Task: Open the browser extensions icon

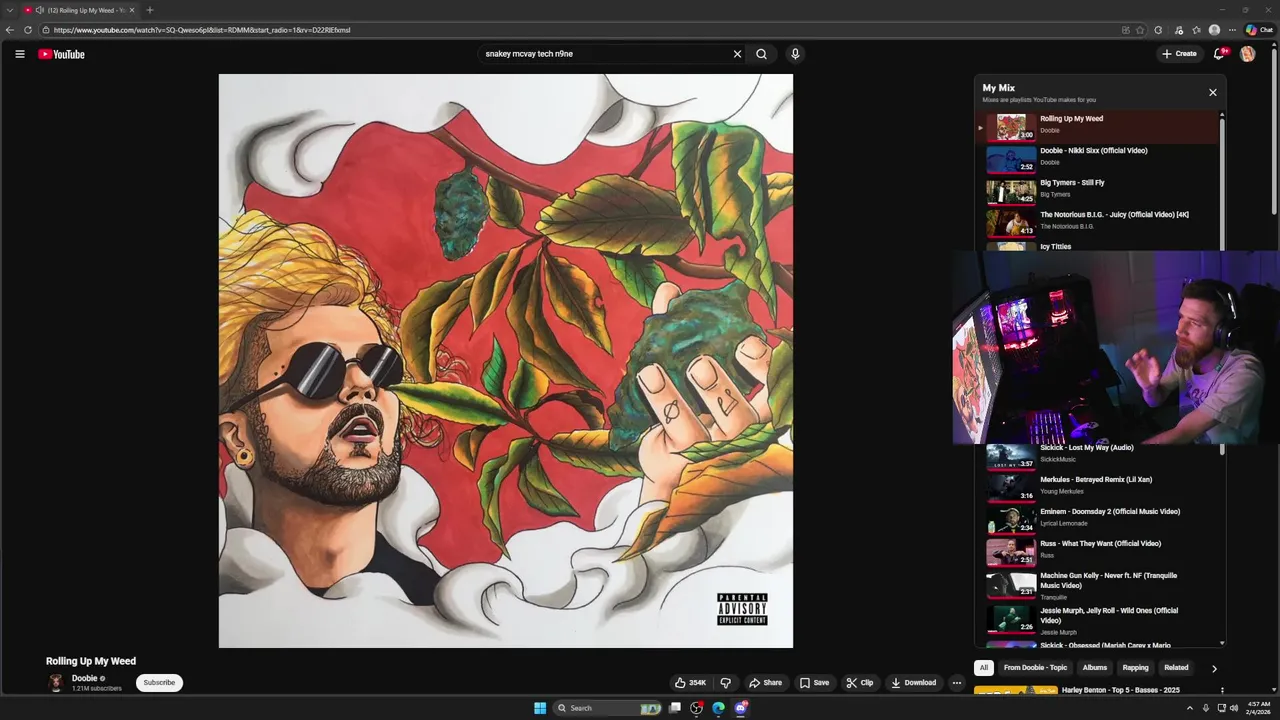Action: coord(1158,30)
